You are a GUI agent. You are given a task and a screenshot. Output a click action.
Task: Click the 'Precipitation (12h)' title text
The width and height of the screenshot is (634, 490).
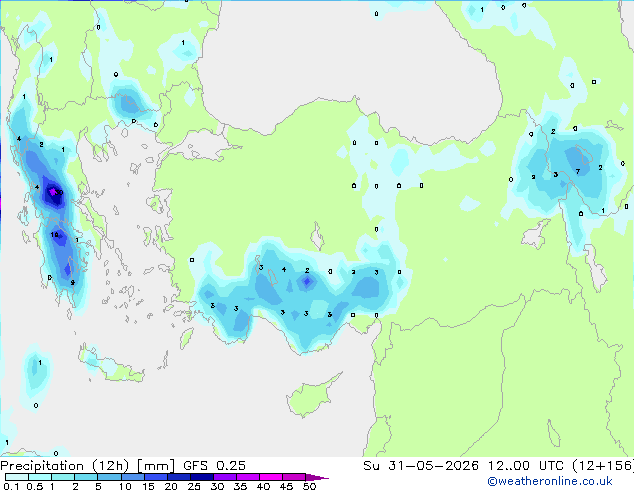[65, 466]
